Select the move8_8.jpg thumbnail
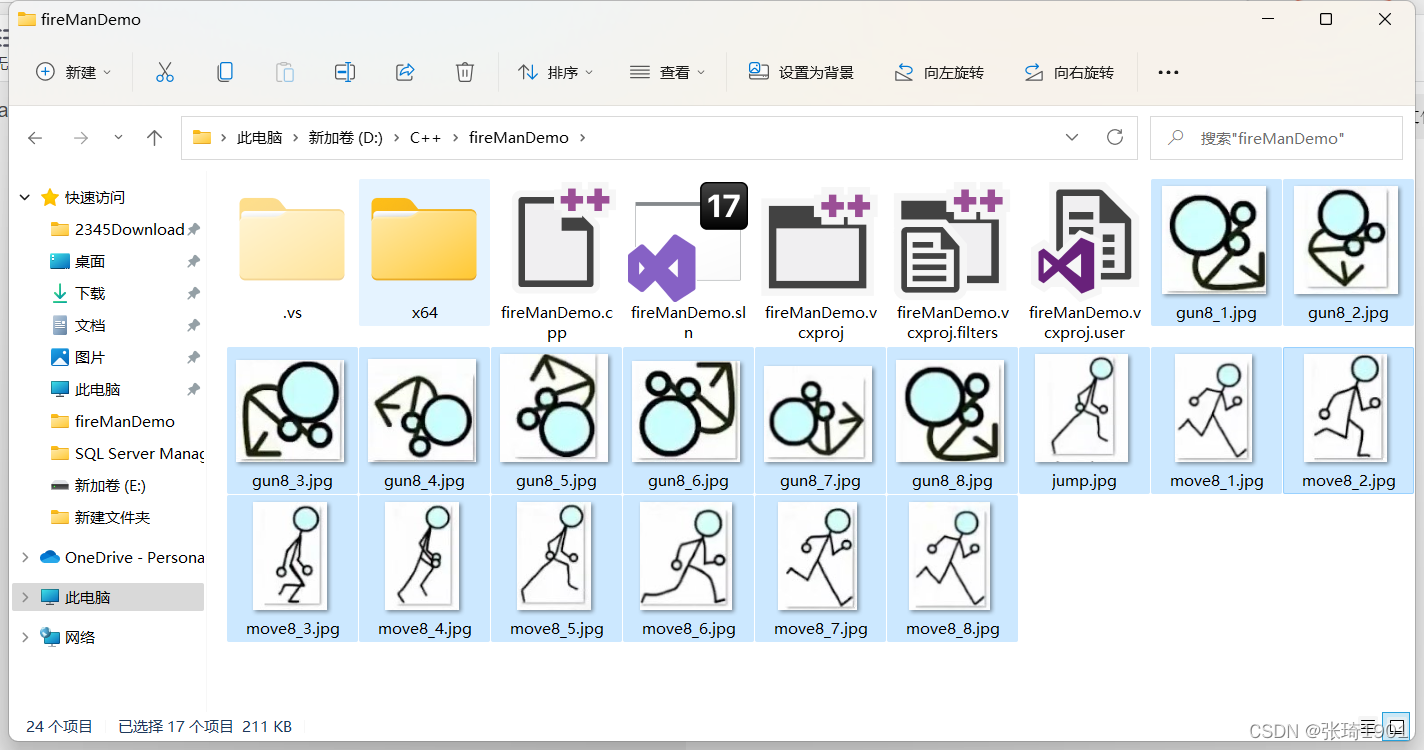The image size is (1424, 750). point(952,556)
